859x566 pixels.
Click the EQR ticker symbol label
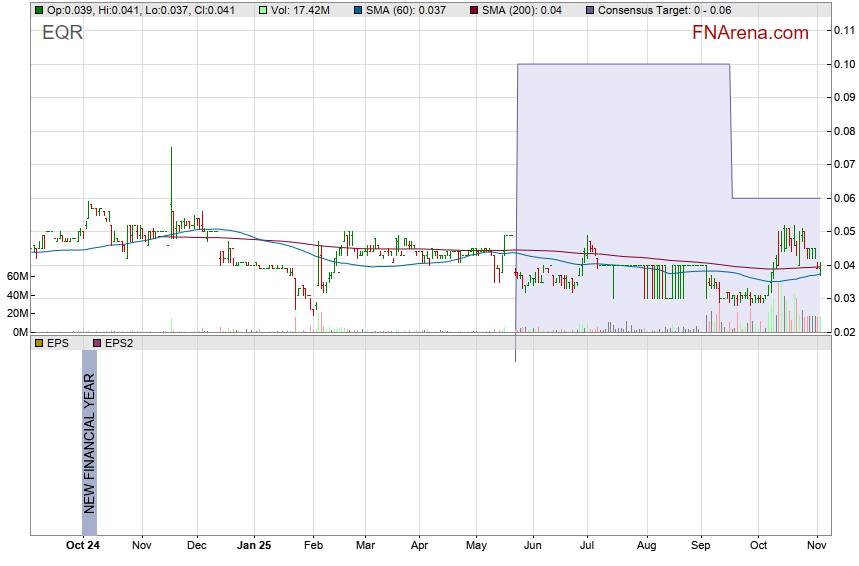tap(62, 32)
